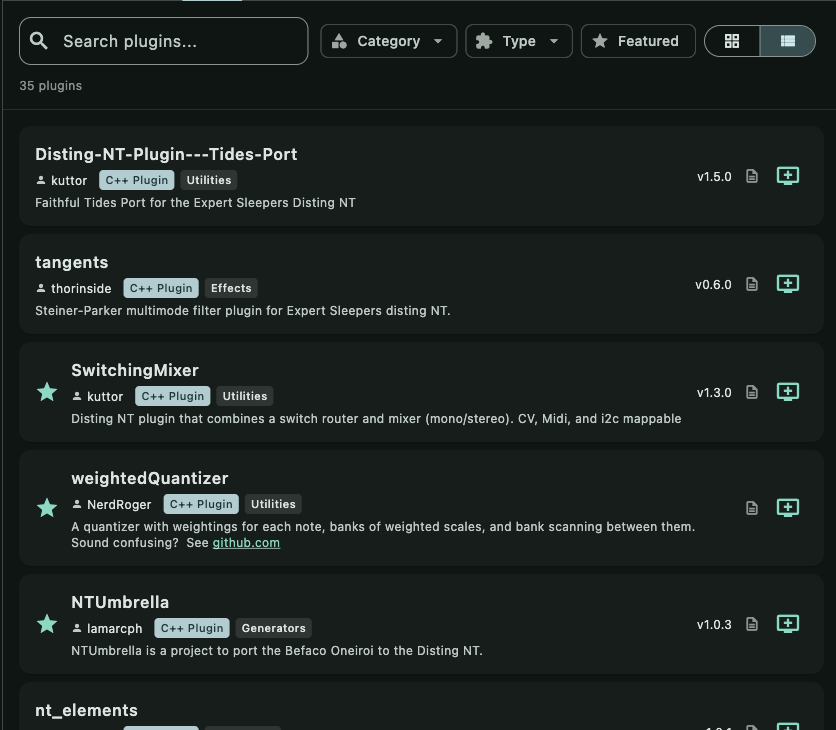Click the Category dropdown chevron
The width and height of the screenshot is (836, 730).
click(x=438, y=41)
